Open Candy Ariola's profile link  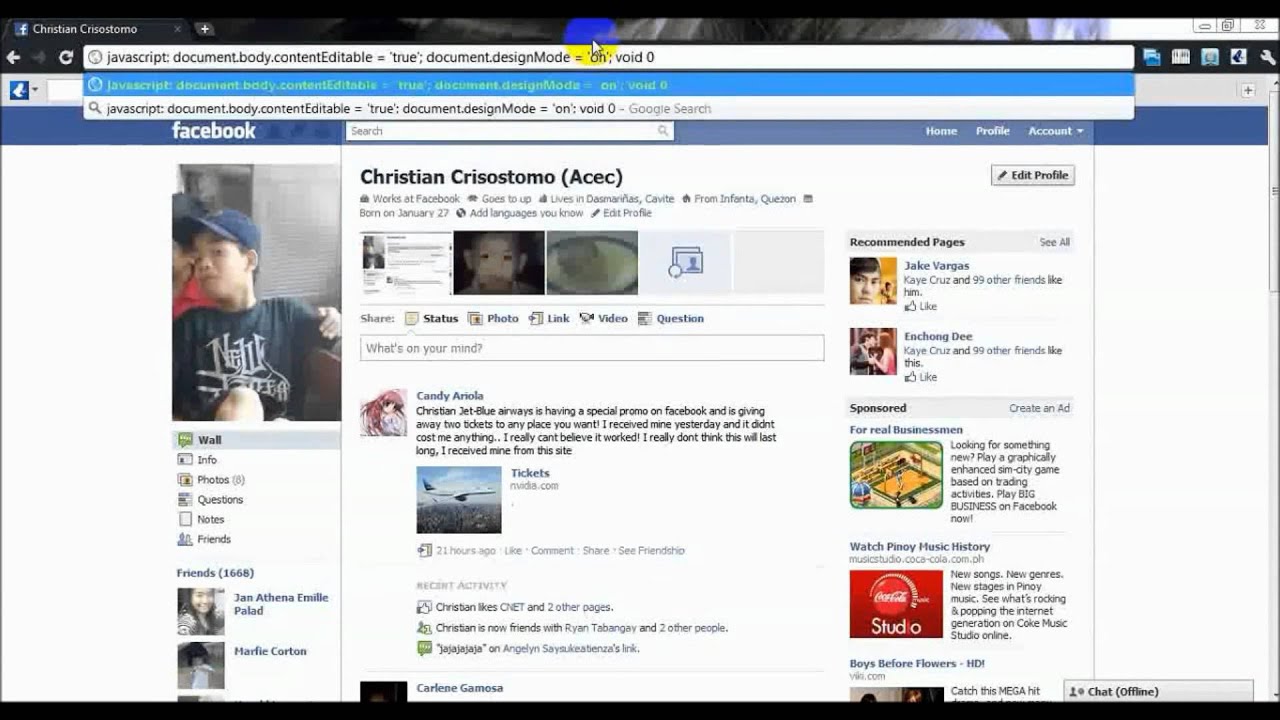[x=450, y=396]
